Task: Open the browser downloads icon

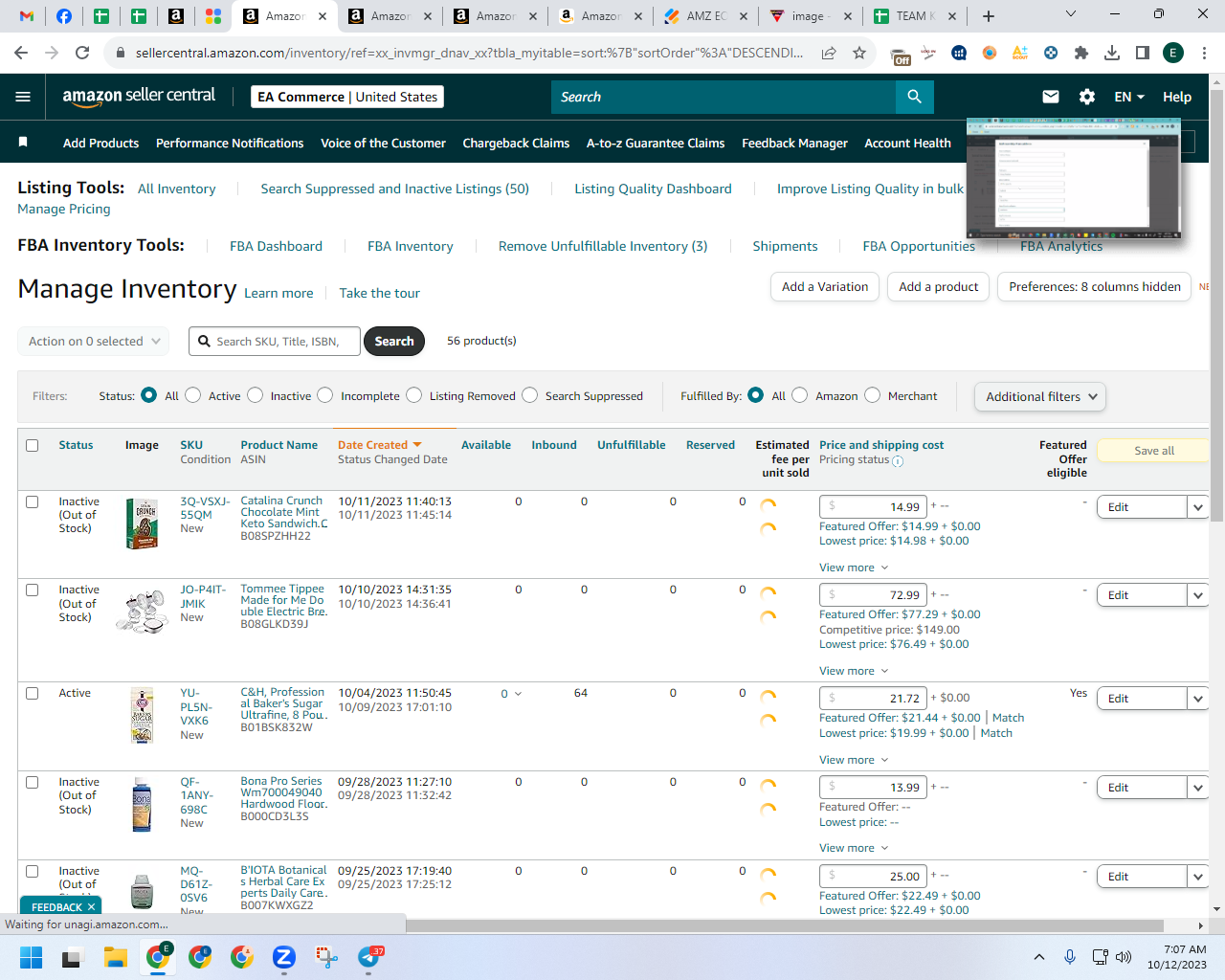Action: [x=1112, y=53]
